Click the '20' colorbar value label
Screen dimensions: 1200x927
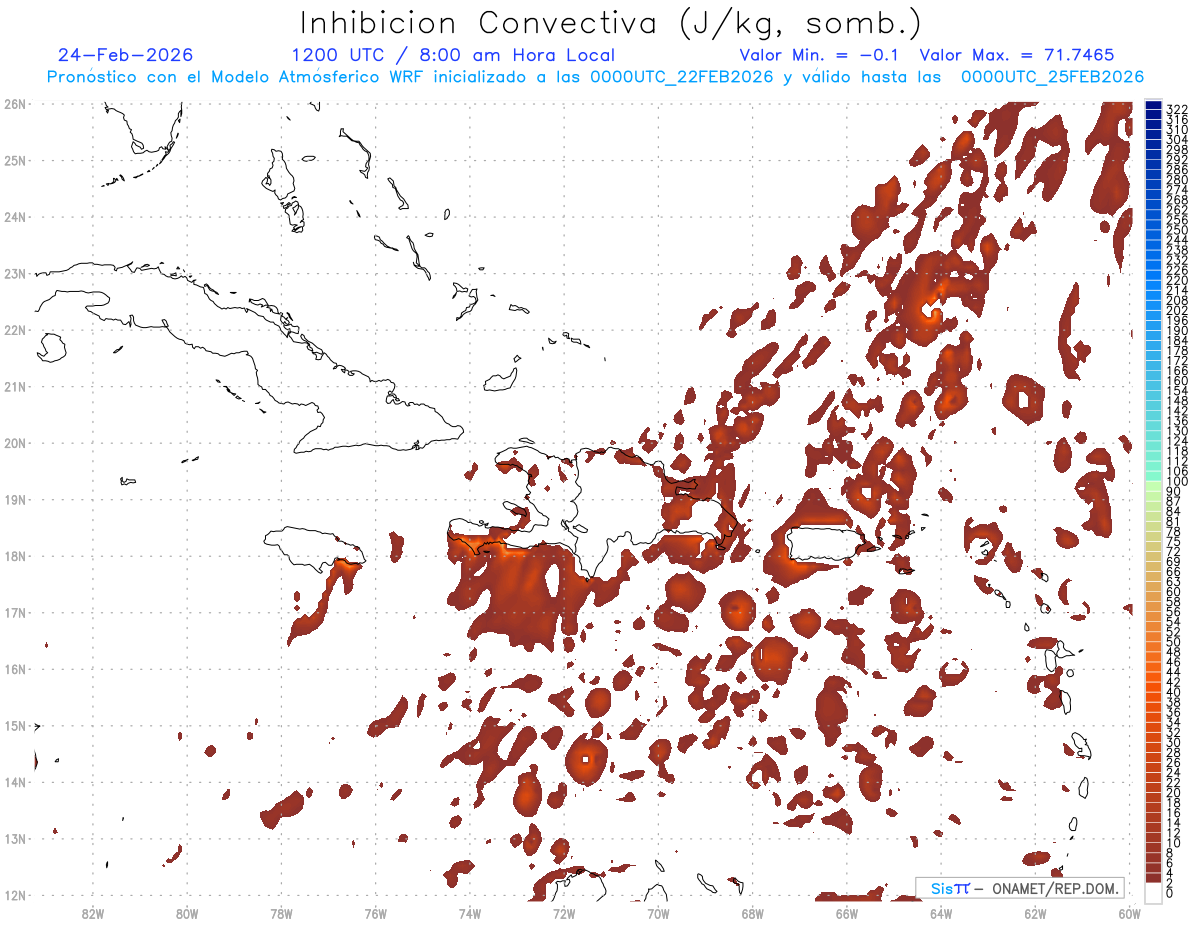click(x=1174, y=792)
